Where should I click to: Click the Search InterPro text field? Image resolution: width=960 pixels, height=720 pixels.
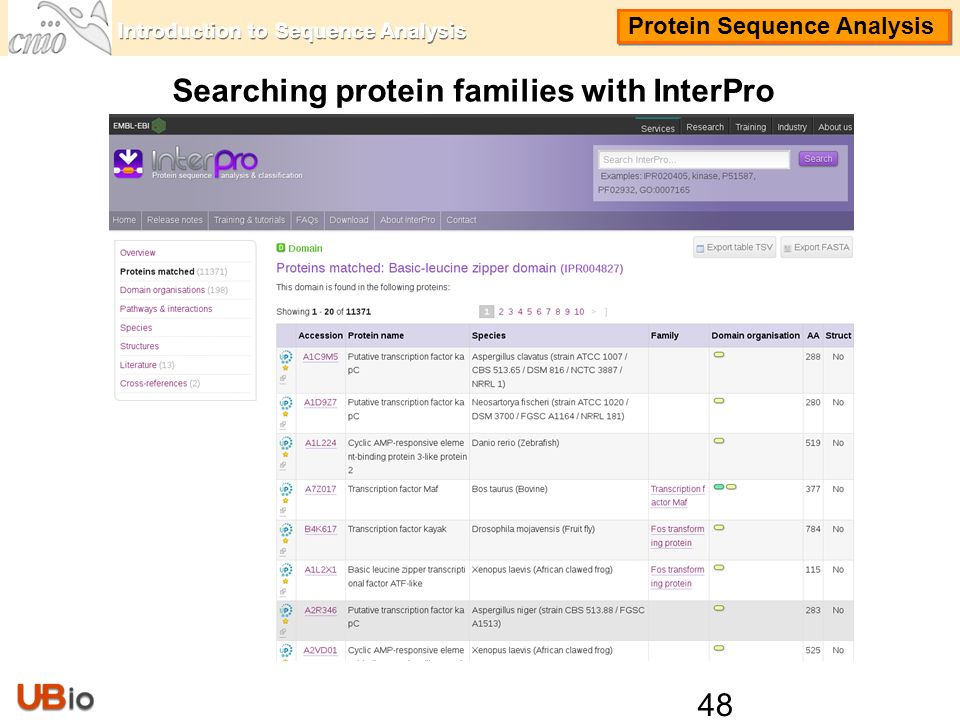pos(694,160)
